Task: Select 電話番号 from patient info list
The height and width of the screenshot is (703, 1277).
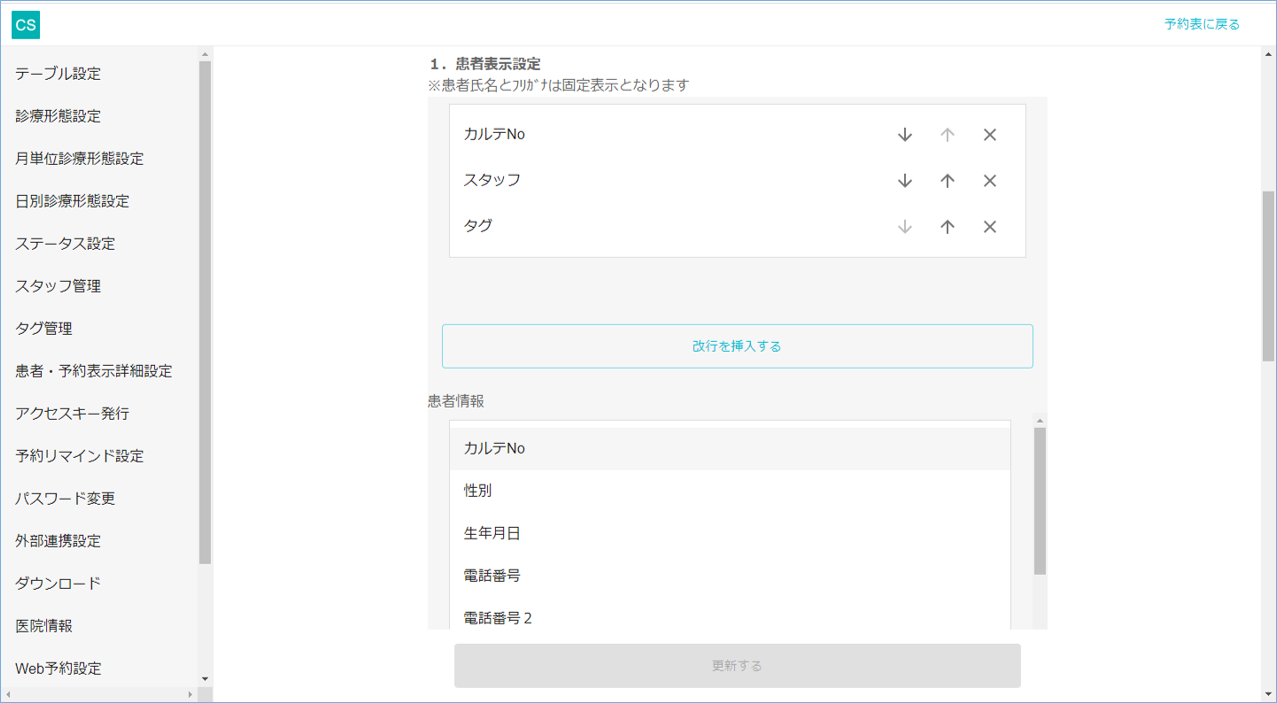Action: tap(492, 576)
